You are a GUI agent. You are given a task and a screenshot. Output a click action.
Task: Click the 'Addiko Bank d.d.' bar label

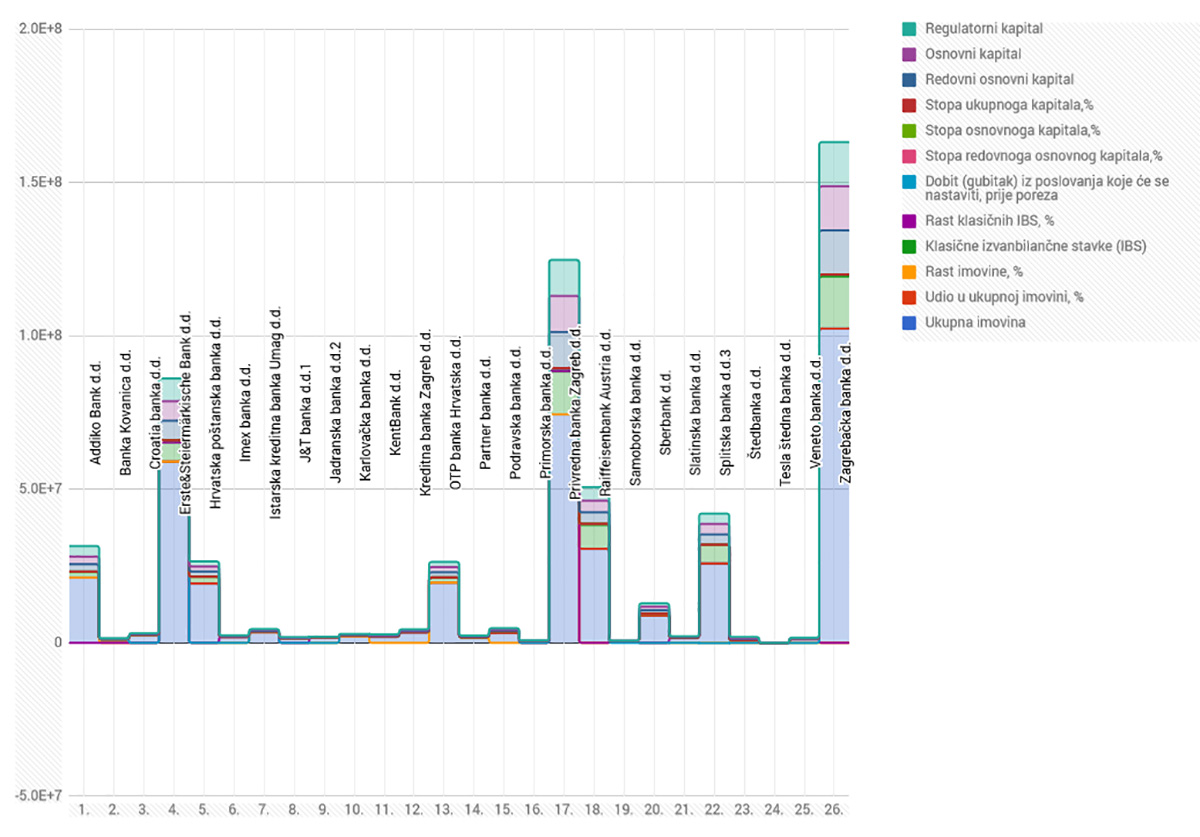[x=95, y=413]
